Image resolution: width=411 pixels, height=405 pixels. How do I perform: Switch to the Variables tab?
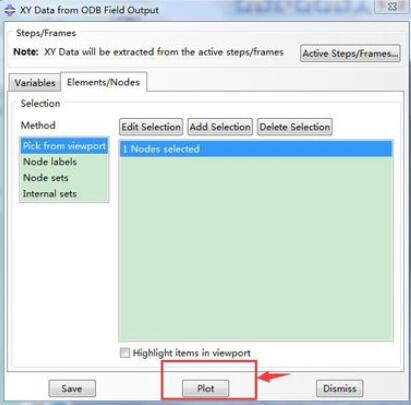coord(35,83)
